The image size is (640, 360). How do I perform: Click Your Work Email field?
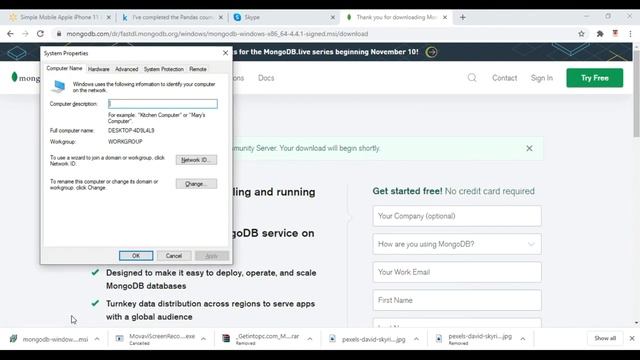457,272
